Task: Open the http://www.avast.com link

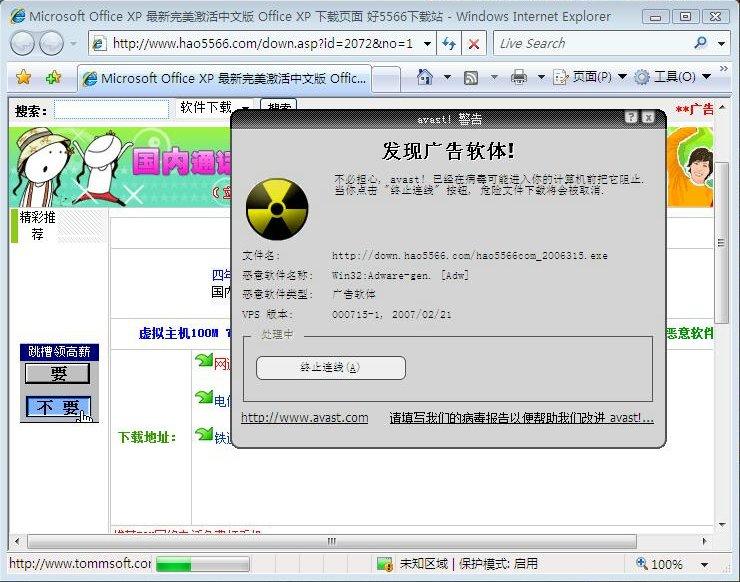Action: click(x=304, y=418)
